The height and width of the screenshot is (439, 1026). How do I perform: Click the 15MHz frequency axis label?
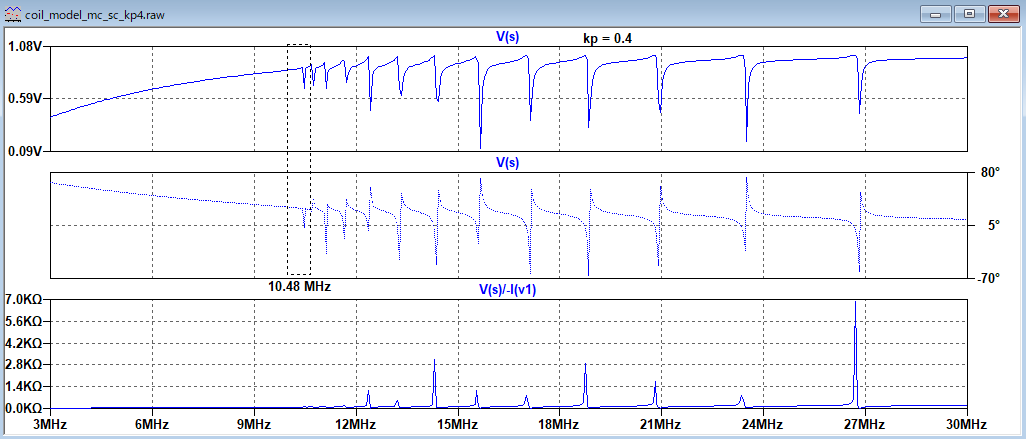[x=458, y=424]
